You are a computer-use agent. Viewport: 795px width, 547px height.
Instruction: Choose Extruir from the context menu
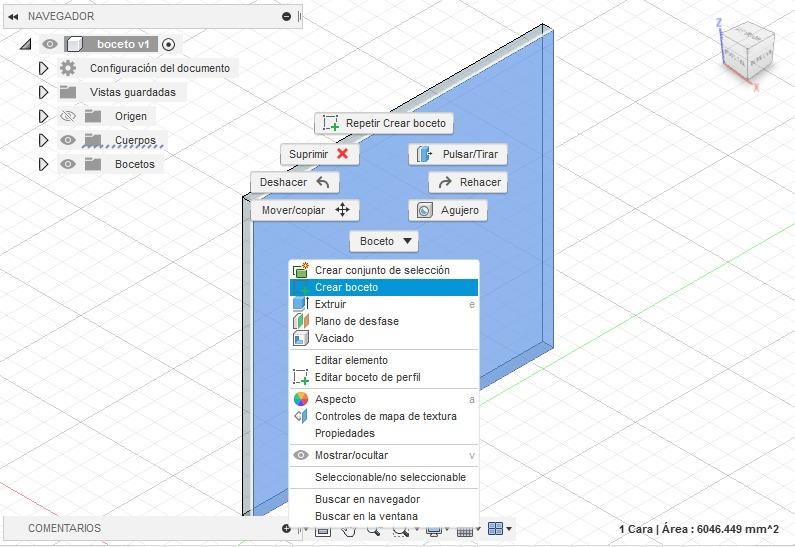[384, 304]
